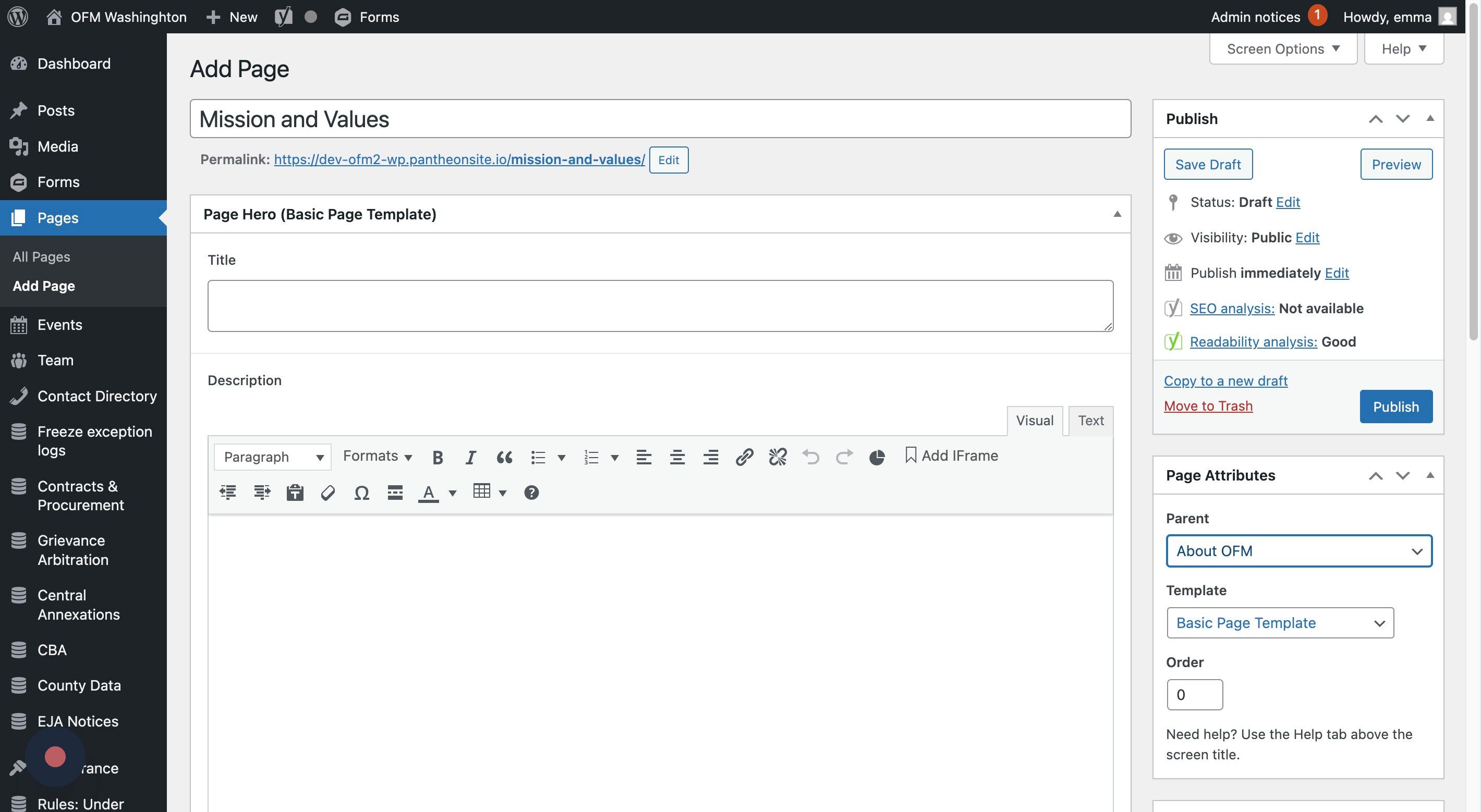
Task: Open All Pages in the sidebar menu
Action: [x=41, y=256]
